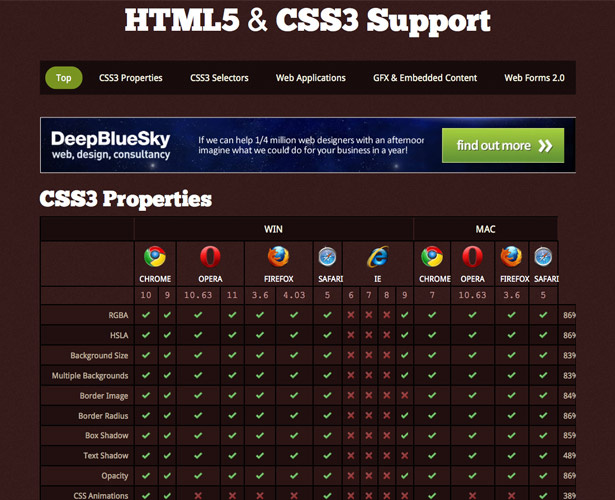Open the Web Forms 2.0 tab
The height and width of the screenshot is (500, 615).
pyautogui.click(x=534, y=78)
